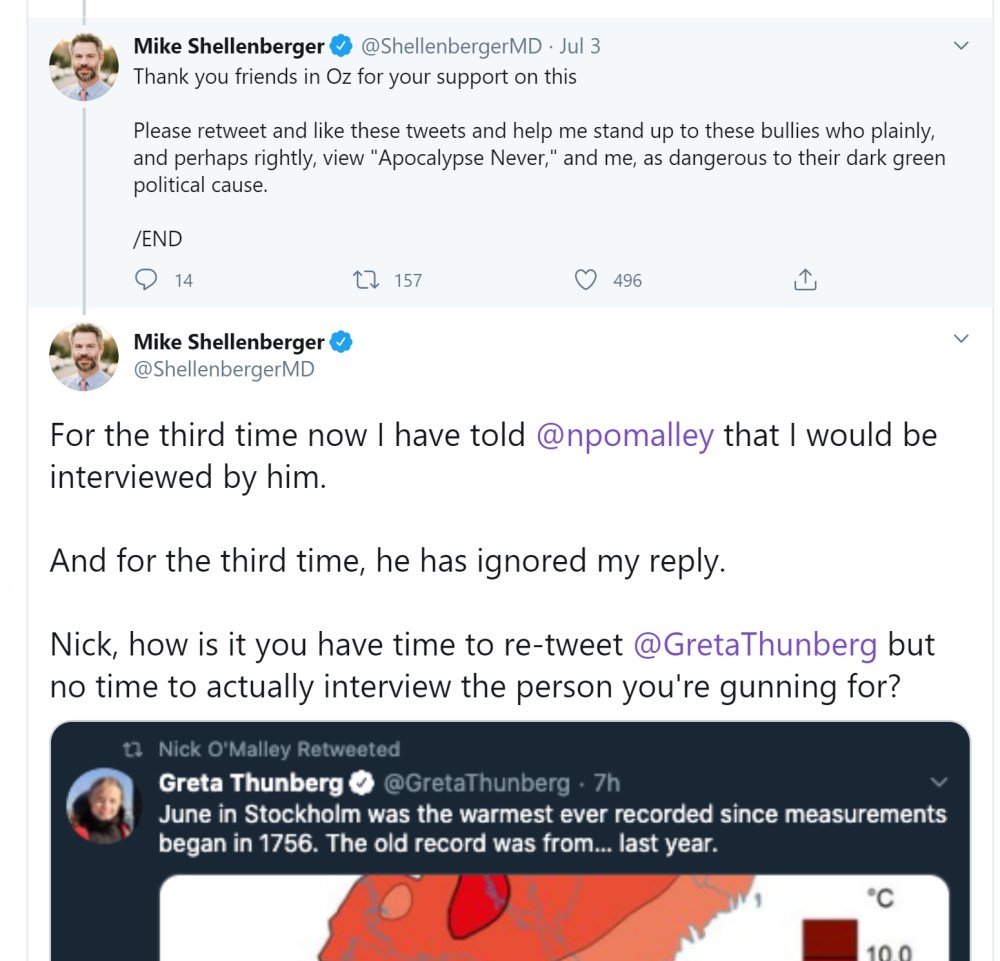Open the caret on Greta Thunberg's embedded tweet
1000x961 pixels.
(x=938, y=783)
